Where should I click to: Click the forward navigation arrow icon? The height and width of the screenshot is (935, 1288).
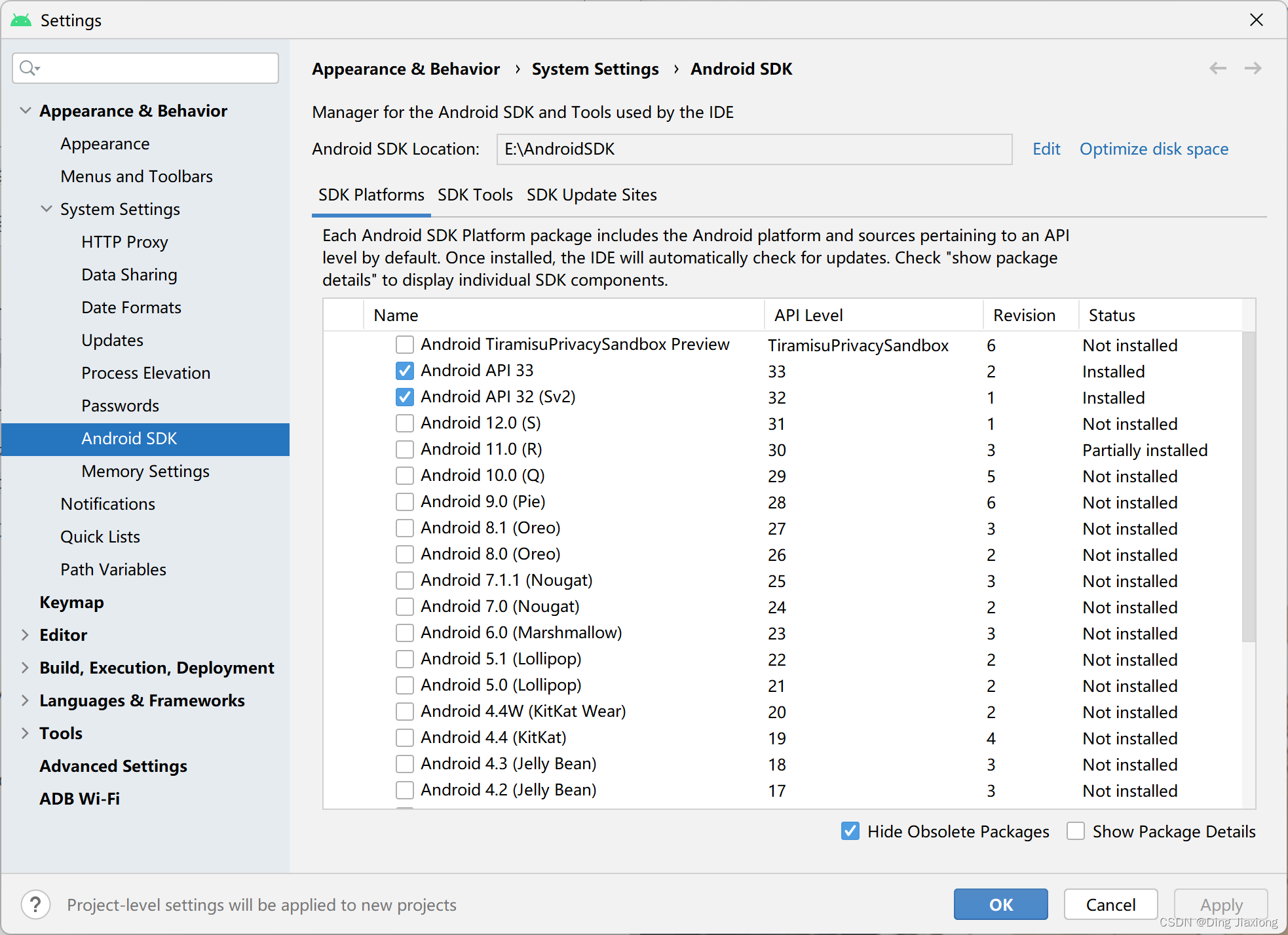(1253, 68)
